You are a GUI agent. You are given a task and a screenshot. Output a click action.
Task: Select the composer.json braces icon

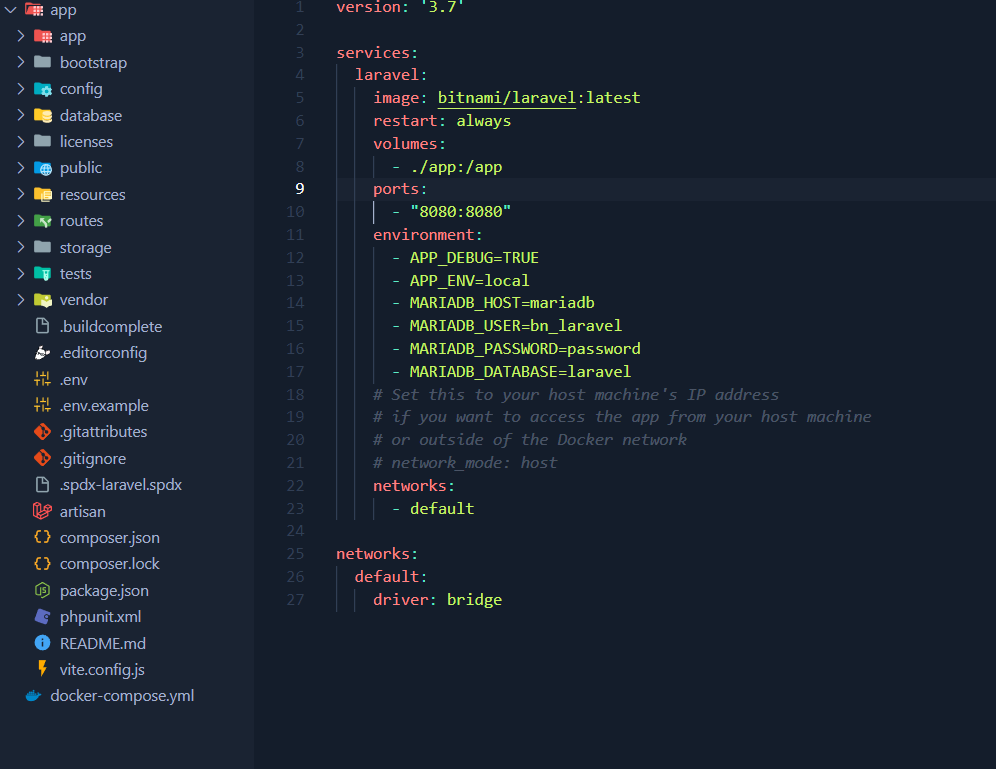click(x=44, y=537)
